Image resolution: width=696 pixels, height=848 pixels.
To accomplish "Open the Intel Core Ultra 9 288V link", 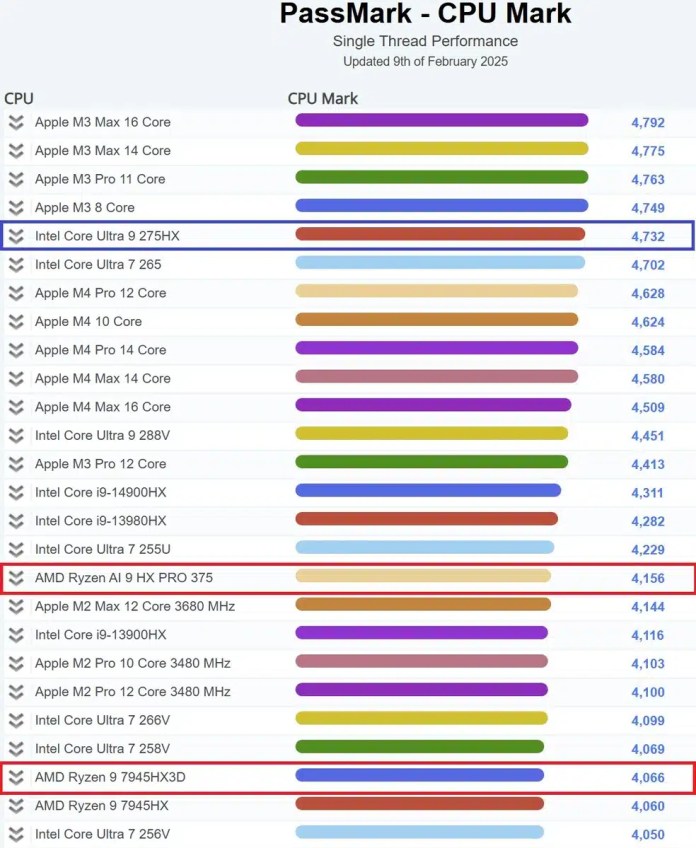I will 102,435.
